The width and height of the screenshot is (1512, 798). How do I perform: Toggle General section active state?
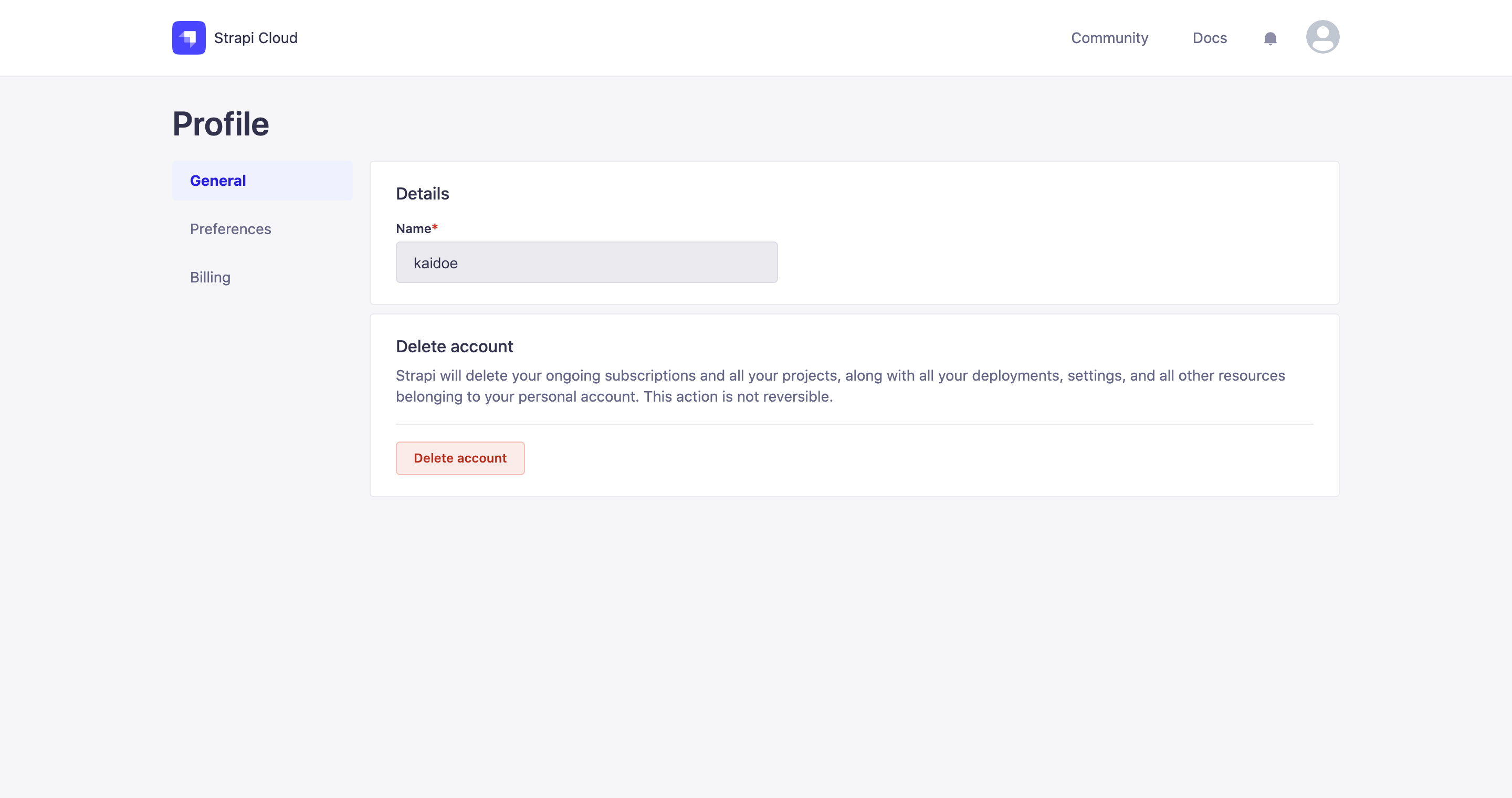262,180
